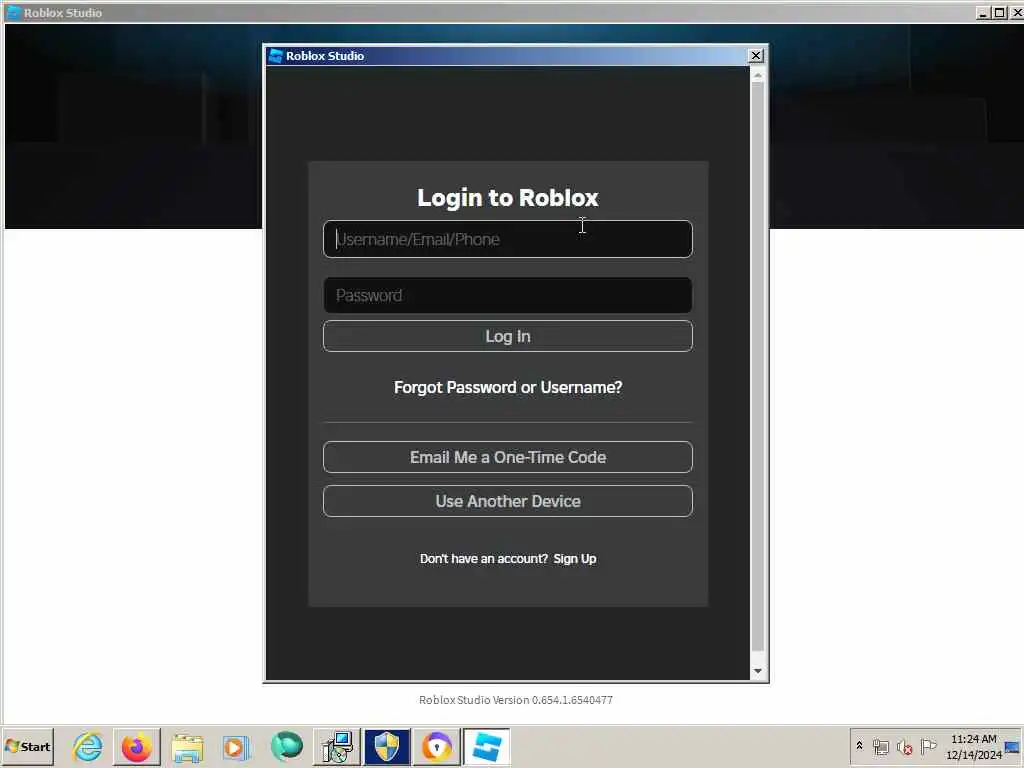Open the network computer taskbar icon
Image resolution: width=1024 pixels, height=768 pixels.
[x=337, y=746]
